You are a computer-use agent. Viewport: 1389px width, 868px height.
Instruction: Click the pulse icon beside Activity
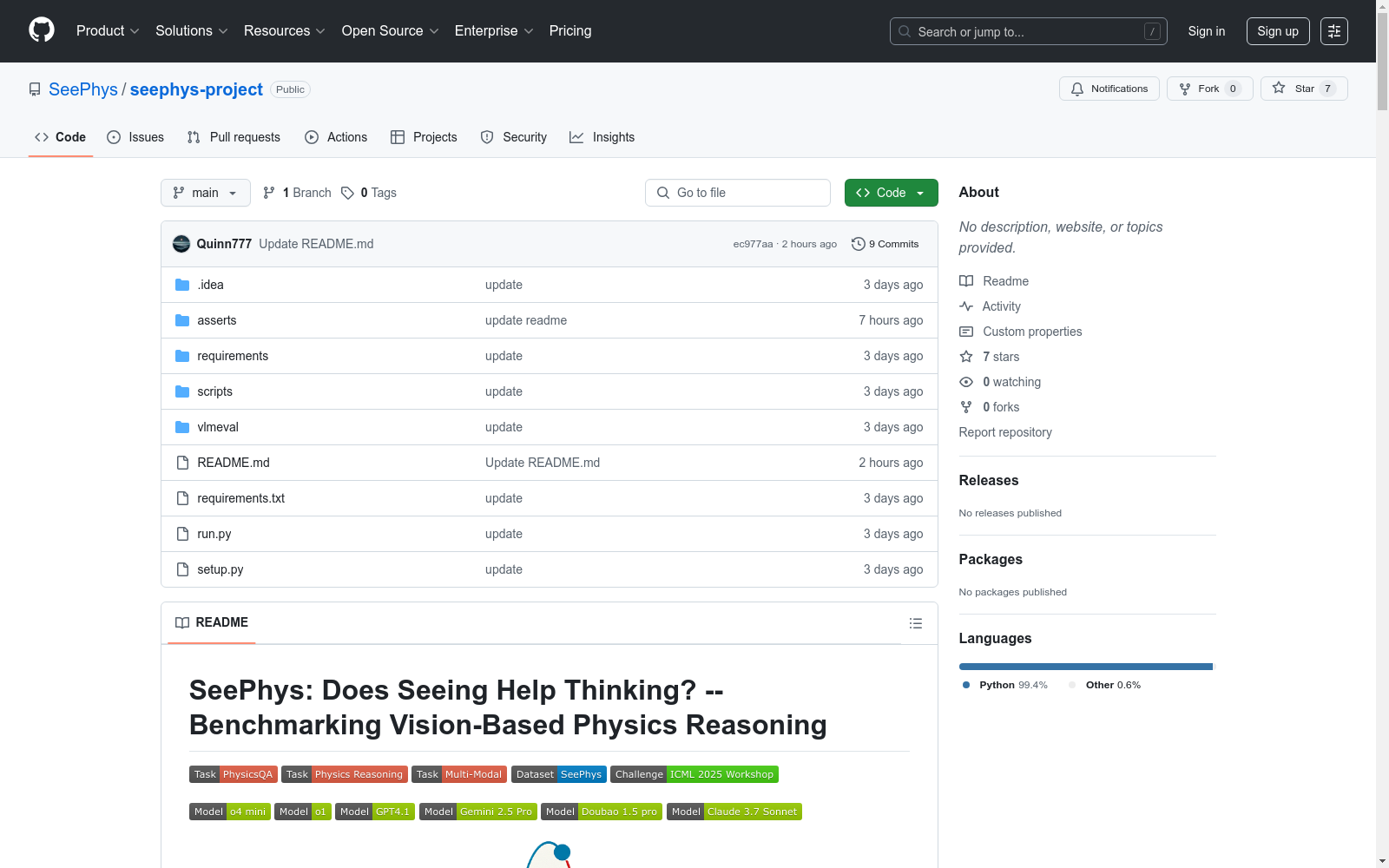[x=966, y=306]
